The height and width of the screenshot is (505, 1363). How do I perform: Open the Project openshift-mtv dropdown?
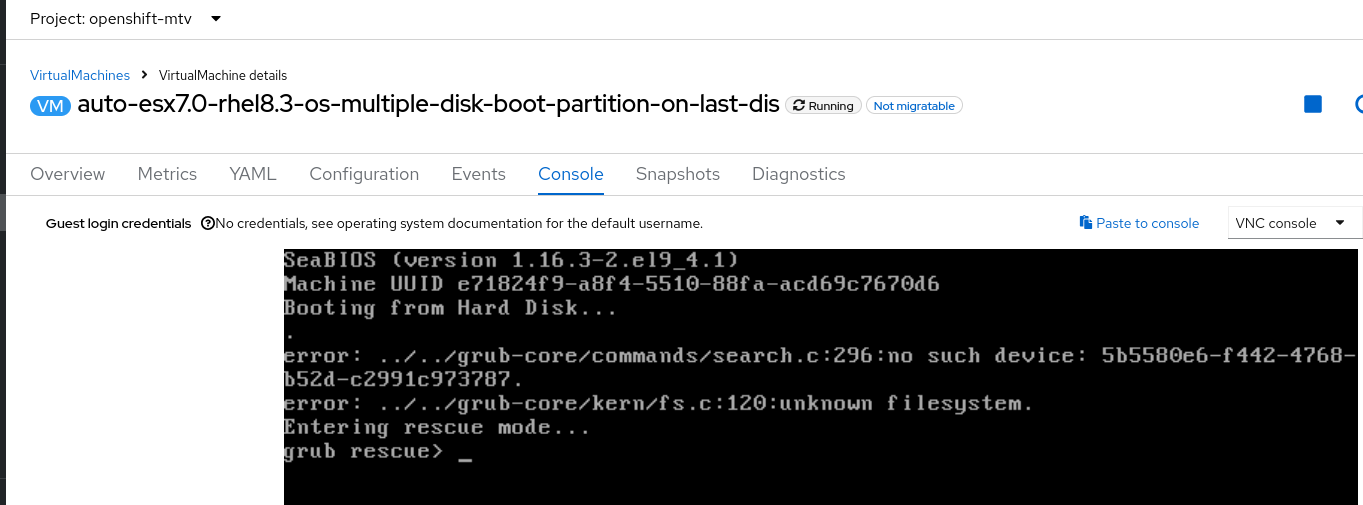tap(126, 19)
